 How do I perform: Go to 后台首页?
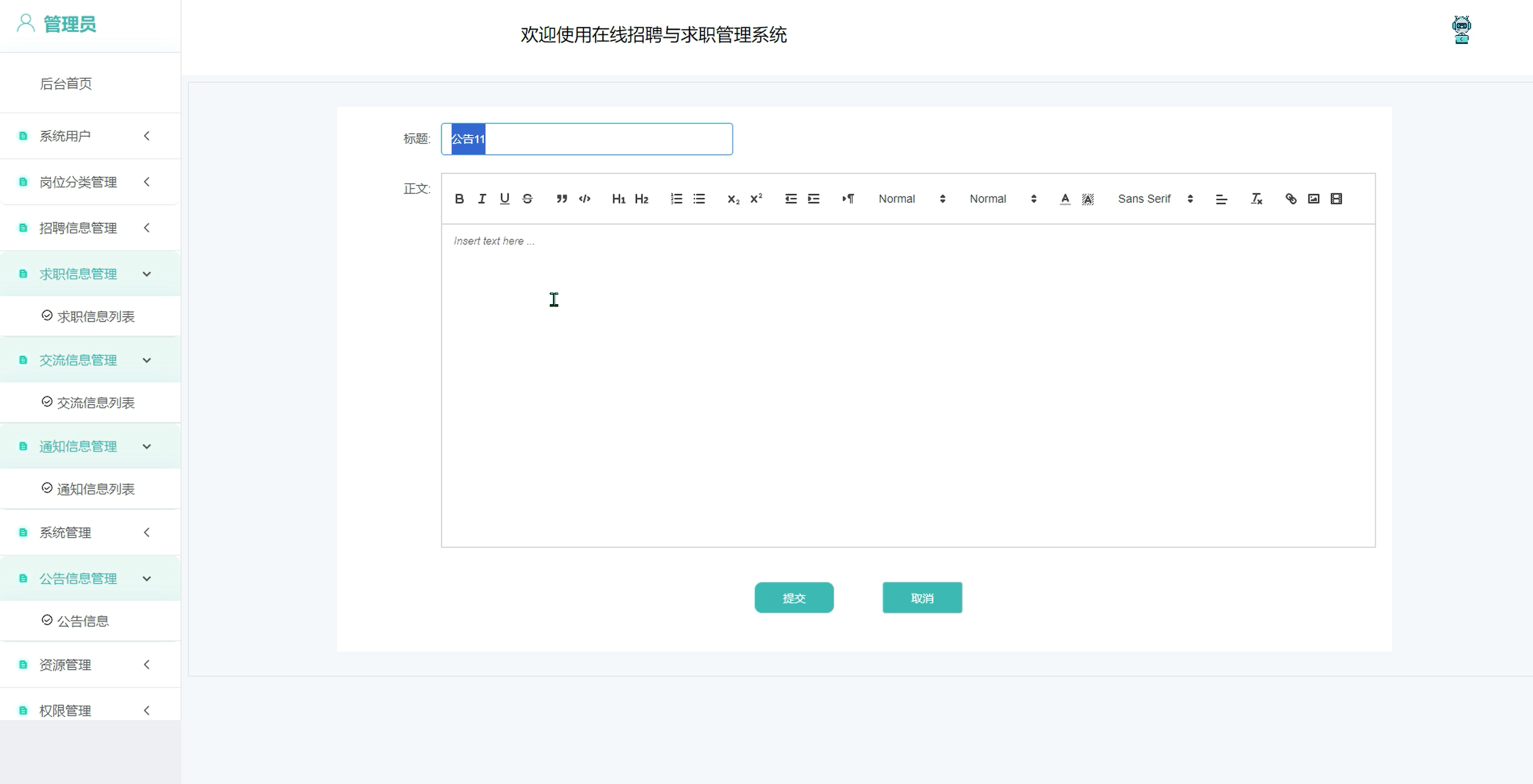(x=66, y=84)
